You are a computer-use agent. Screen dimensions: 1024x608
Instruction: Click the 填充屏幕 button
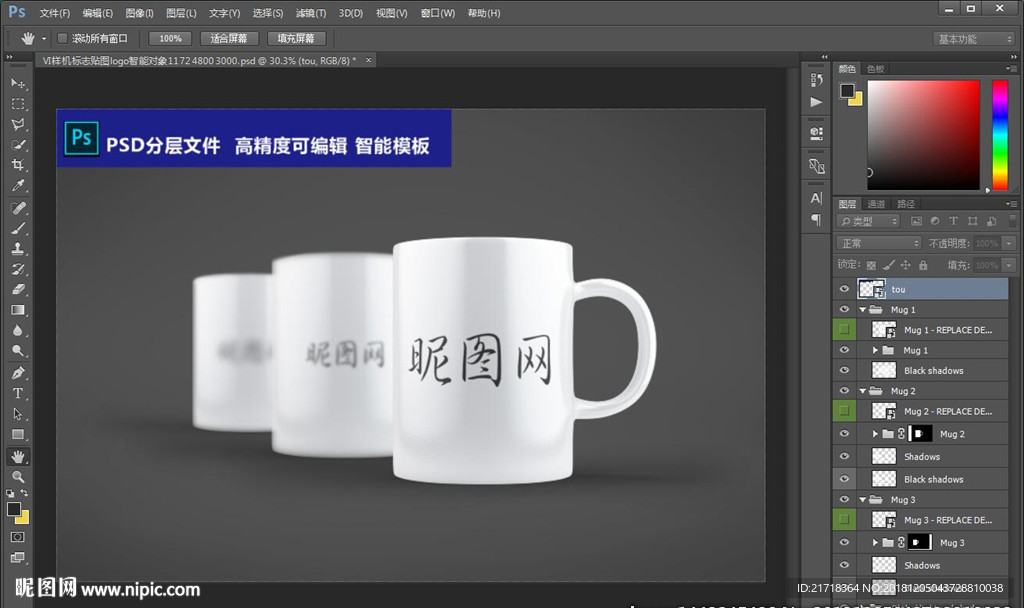pos(295,38)
